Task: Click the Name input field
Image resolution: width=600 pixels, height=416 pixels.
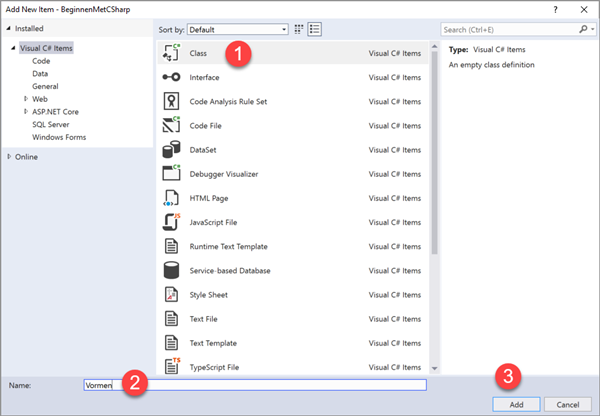Action: pyautogui.click(x=255, y=385)
